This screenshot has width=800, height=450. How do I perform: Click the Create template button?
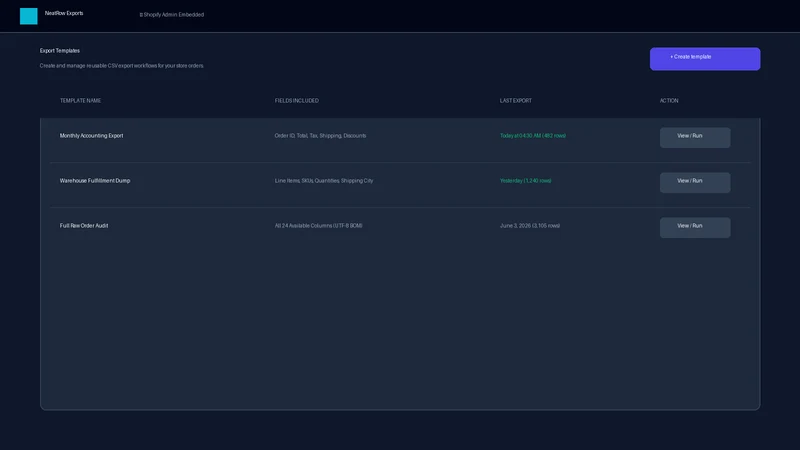[x=705, y=59]
